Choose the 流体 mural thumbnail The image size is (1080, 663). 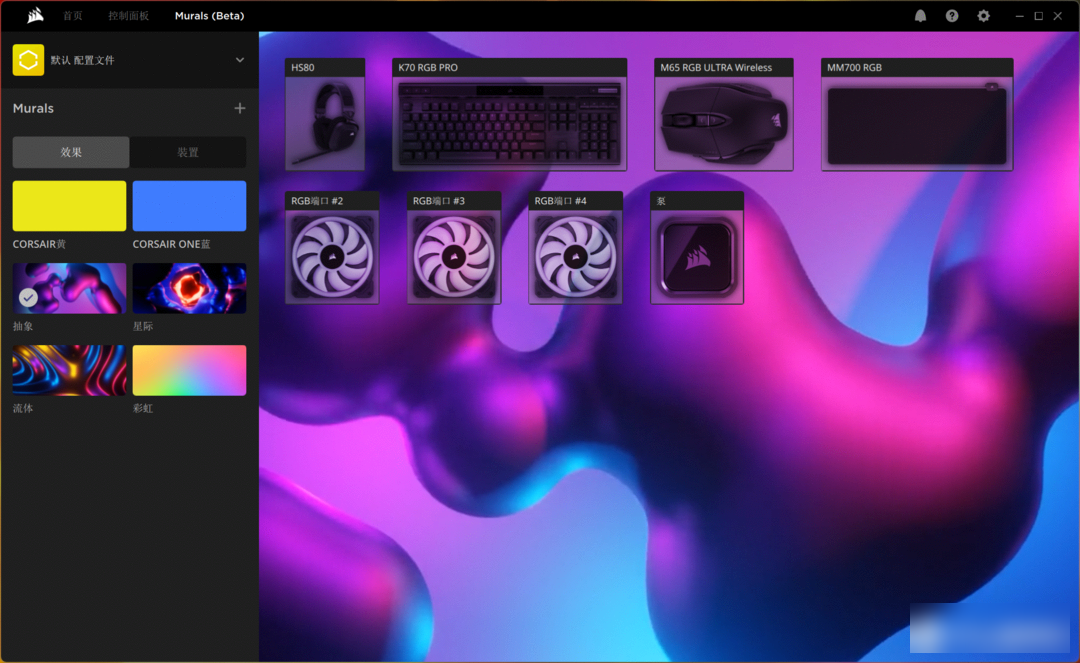tap(70, 370)
